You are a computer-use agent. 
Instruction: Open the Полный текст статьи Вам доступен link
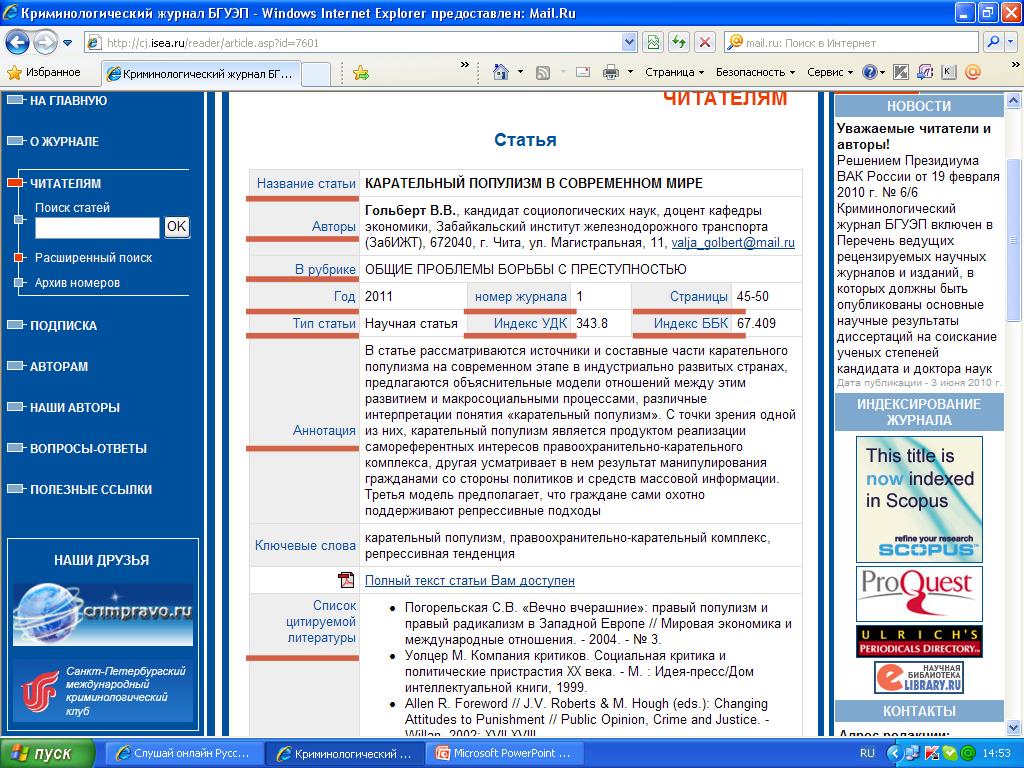click(470, 581)
